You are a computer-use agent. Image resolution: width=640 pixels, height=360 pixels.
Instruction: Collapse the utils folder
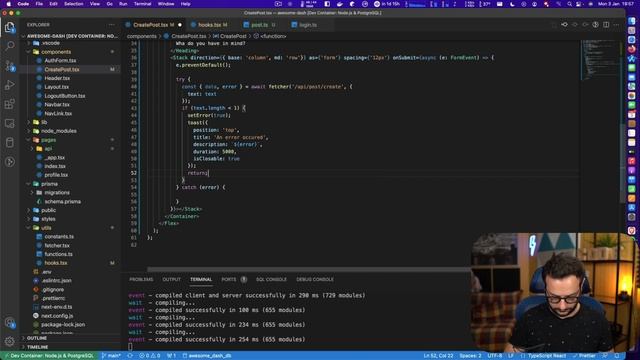[x=46, y=228]
